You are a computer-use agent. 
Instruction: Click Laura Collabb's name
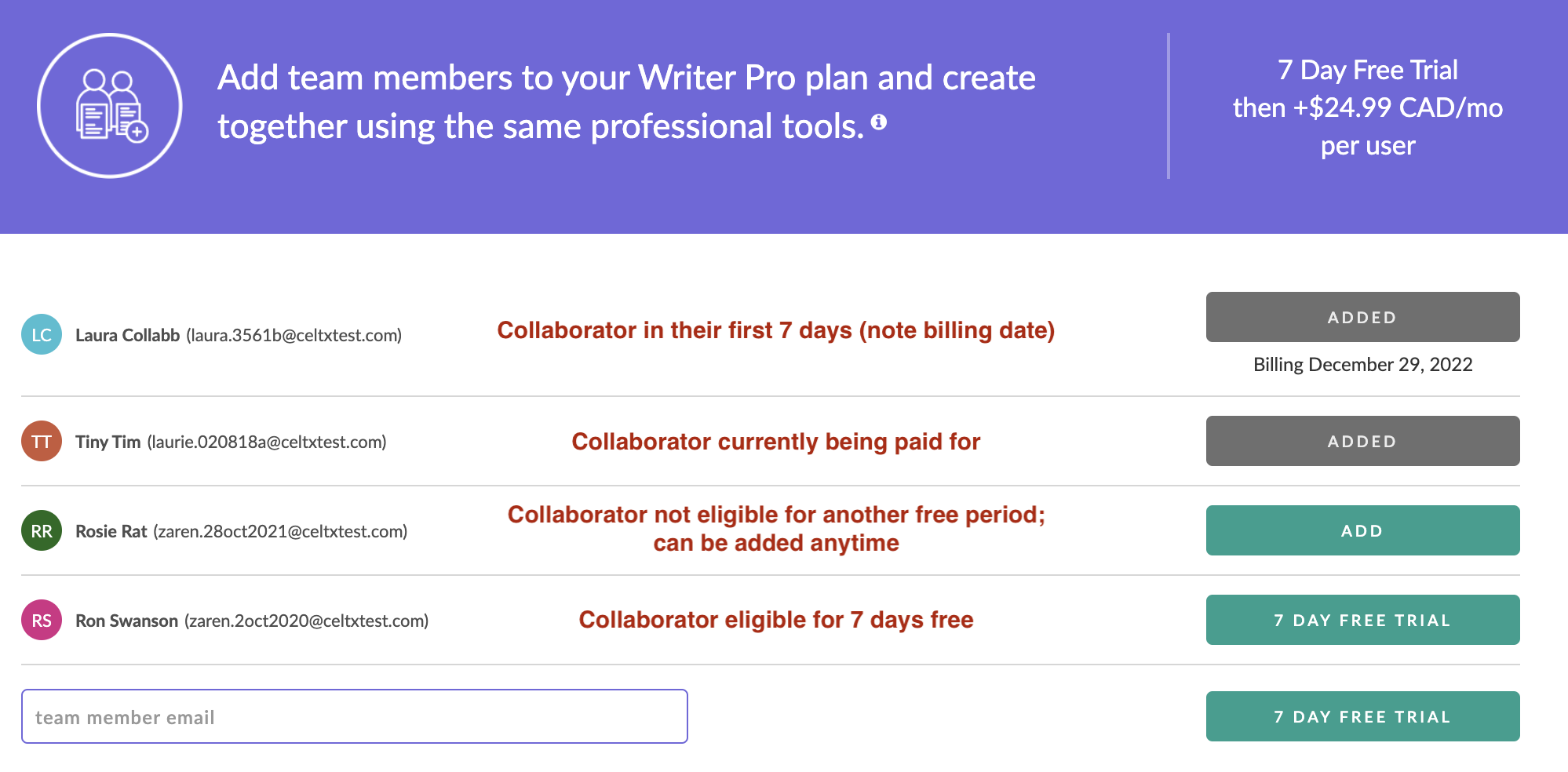128,335
